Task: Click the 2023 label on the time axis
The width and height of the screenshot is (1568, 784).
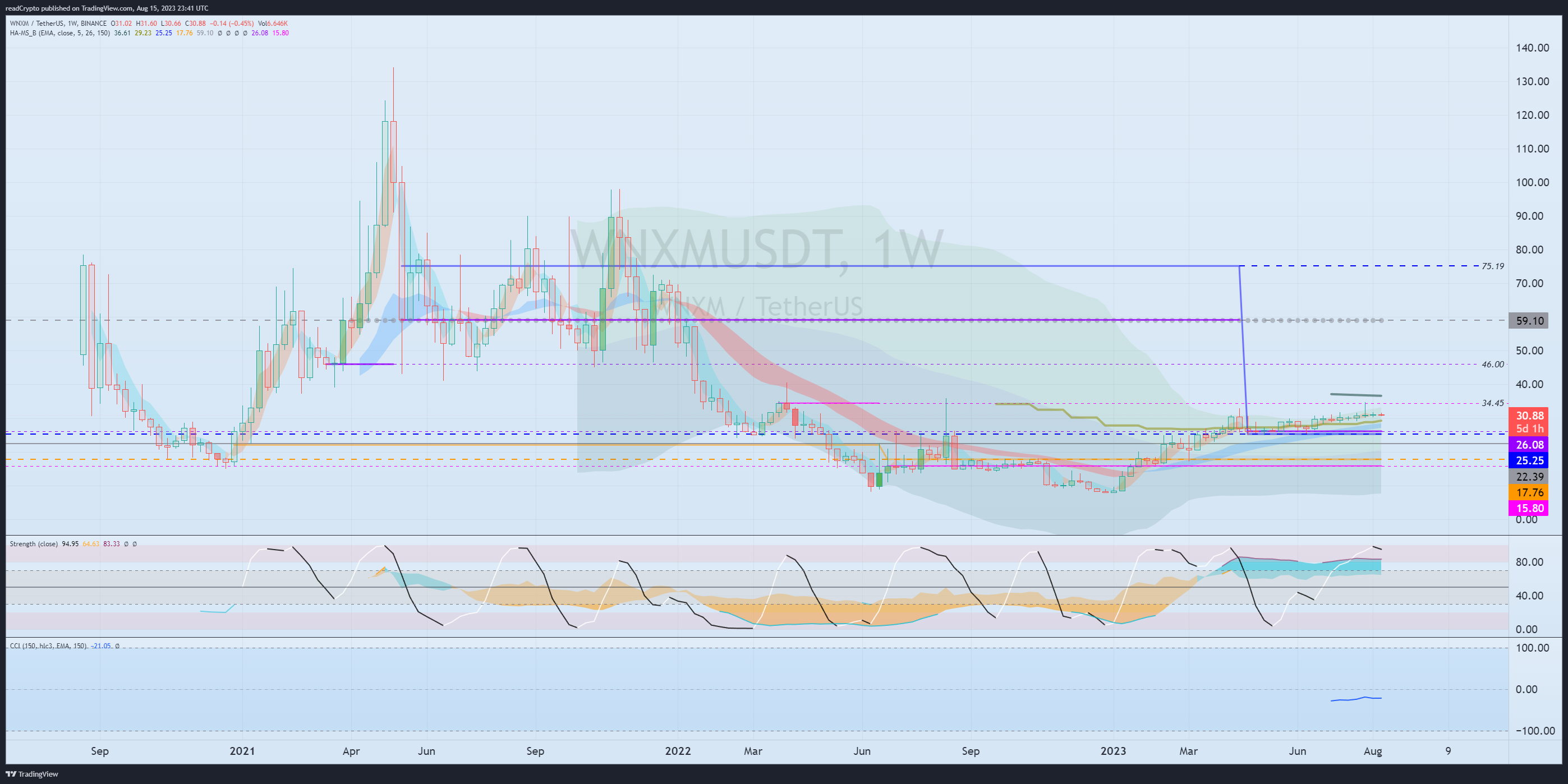Action: [1113, 751]
